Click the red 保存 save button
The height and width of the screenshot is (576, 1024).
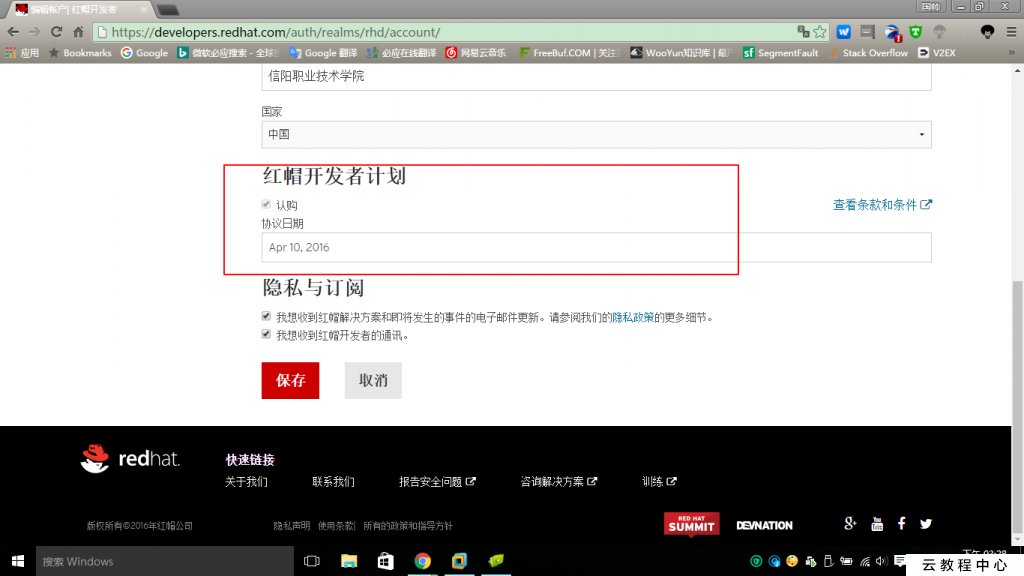click(290, 381)
